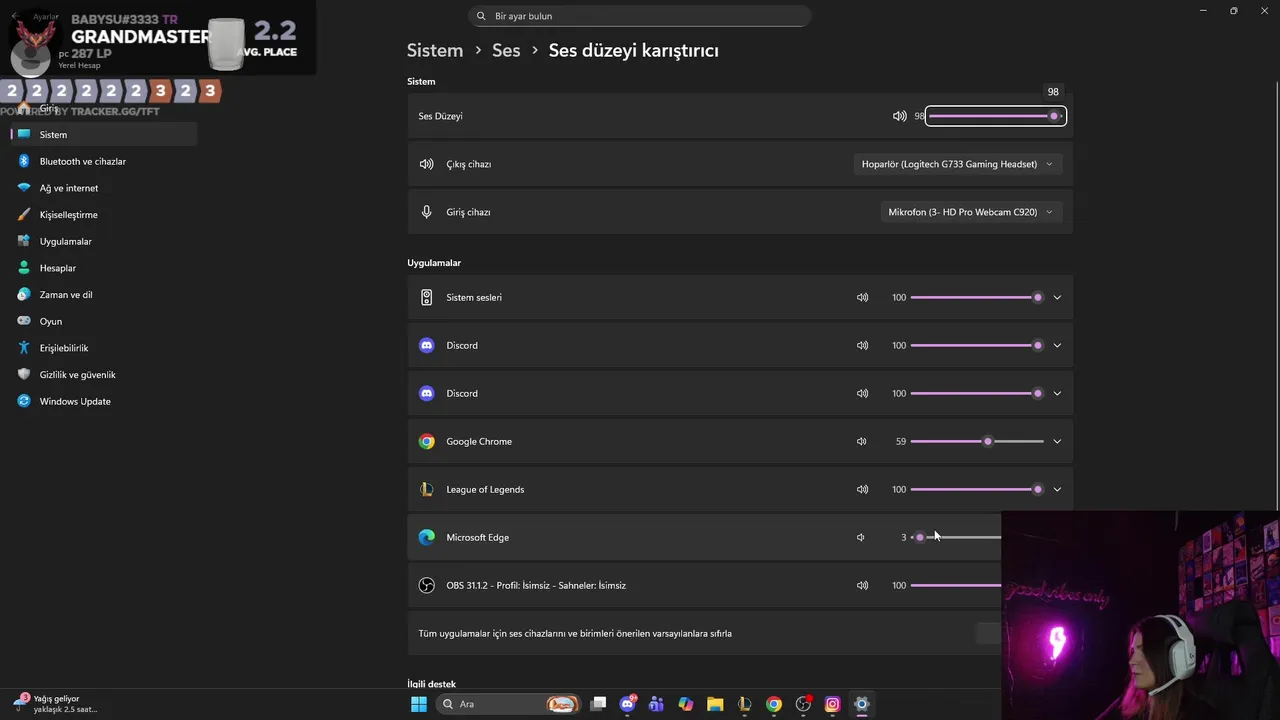This screenshot has height=720, width=1280.
Task: Open Discord from the taskbar
Action: [x=627, y=704]
